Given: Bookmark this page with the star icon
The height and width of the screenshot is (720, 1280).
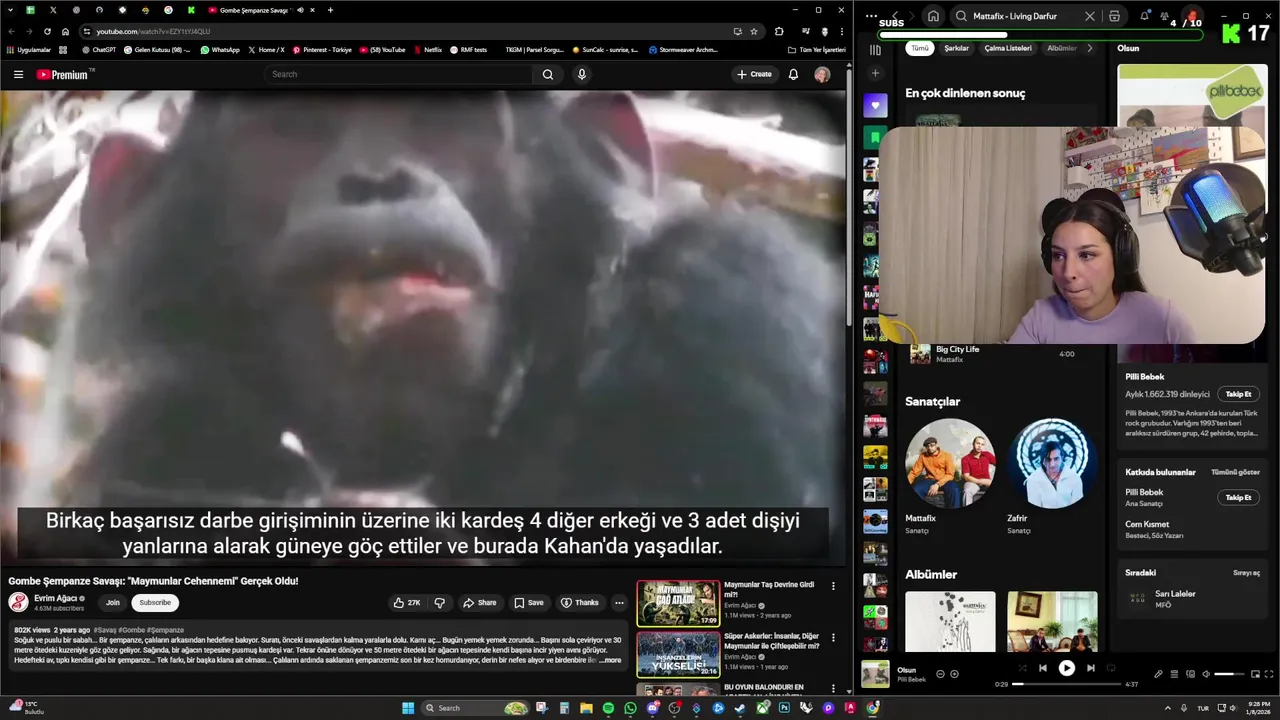Looking at the screenshot, I should (x=754, y=31).
